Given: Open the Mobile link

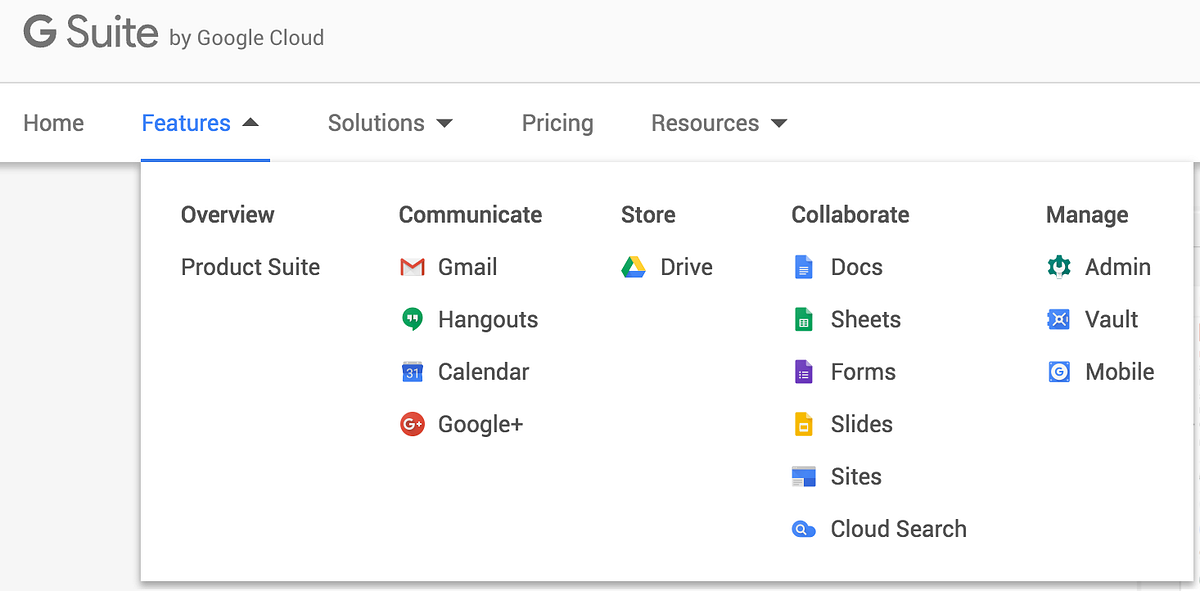Looking at the screenshot, I should [x=1119, y=372].
